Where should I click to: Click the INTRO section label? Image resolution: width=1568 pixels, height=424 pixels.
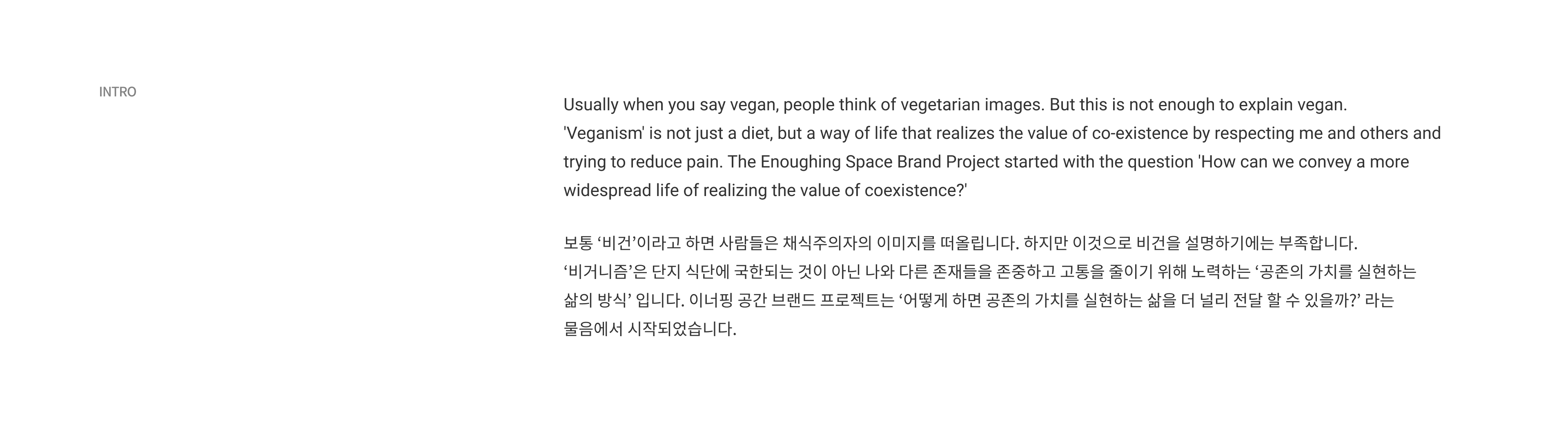[118, 92]
